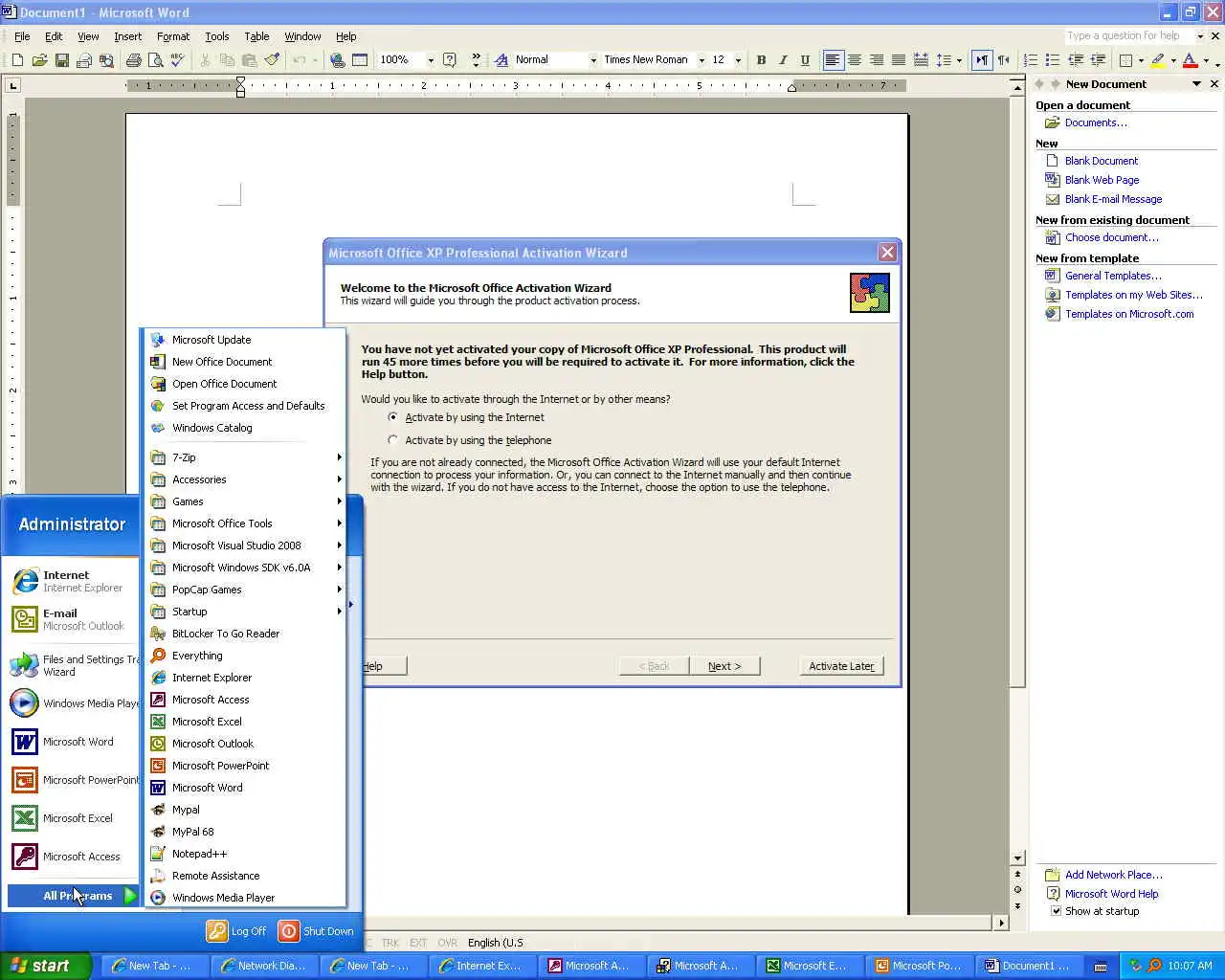Click the Activate Later button
The image size is (1225, 980).
pos(841,666)
